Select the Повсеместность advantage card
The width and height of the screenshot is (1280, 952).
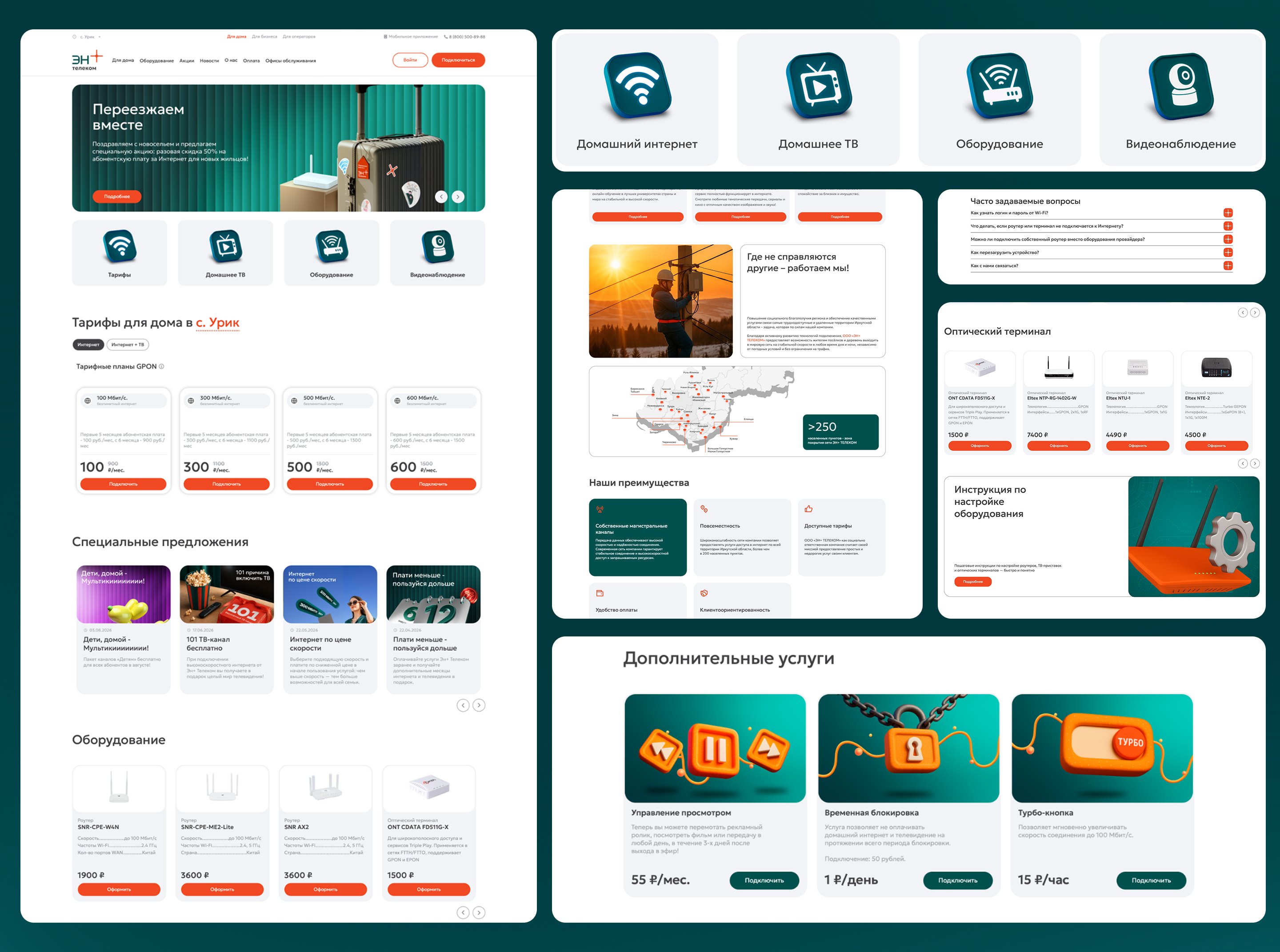742,538
